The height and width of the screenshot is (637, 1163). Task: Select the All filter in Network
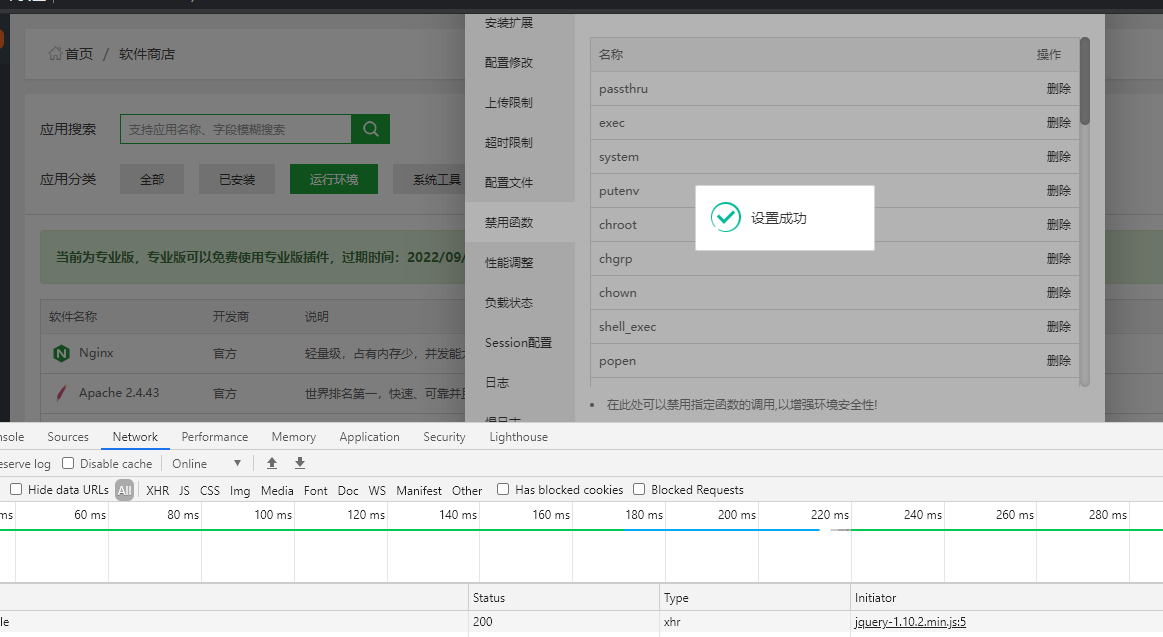click(x=125, y=490)
